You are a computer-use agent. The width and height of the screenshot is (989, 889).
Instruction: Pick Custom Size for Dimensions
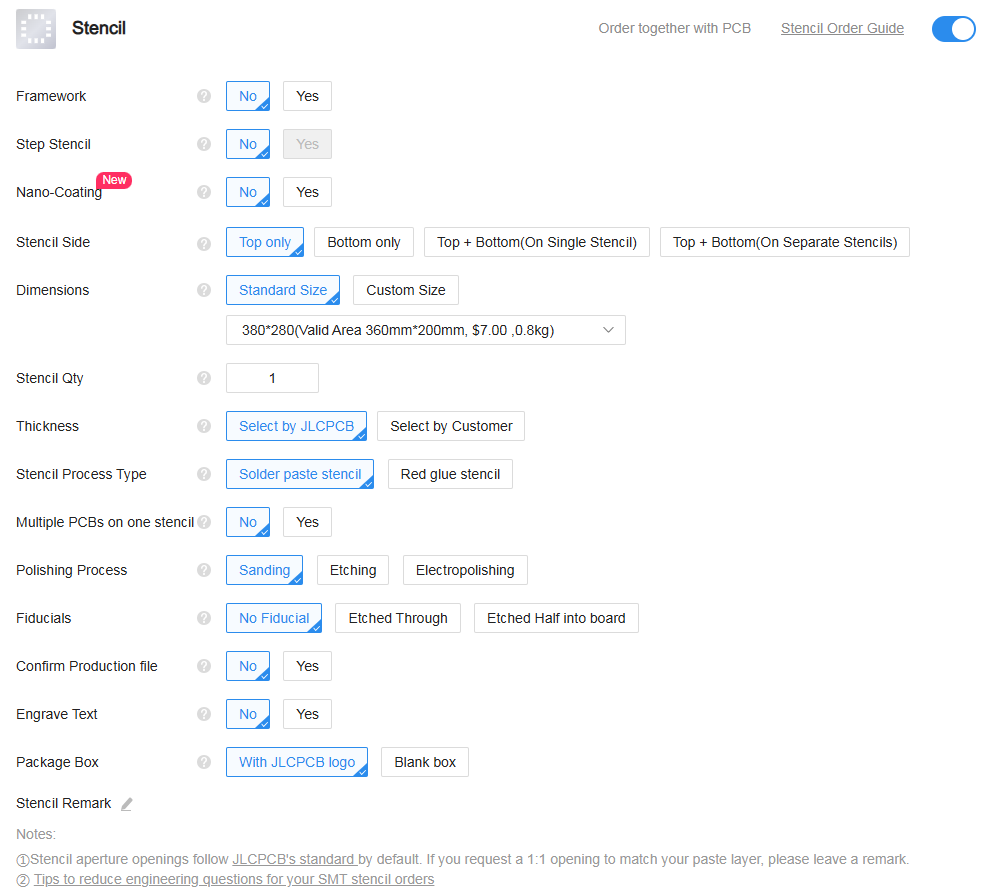pos(405,290)
